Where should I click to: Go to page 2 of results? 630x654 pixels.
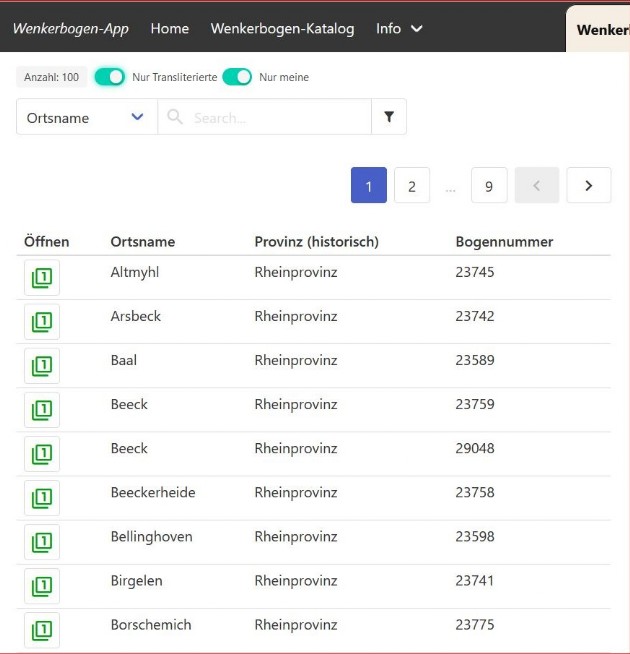coord(412,185)
